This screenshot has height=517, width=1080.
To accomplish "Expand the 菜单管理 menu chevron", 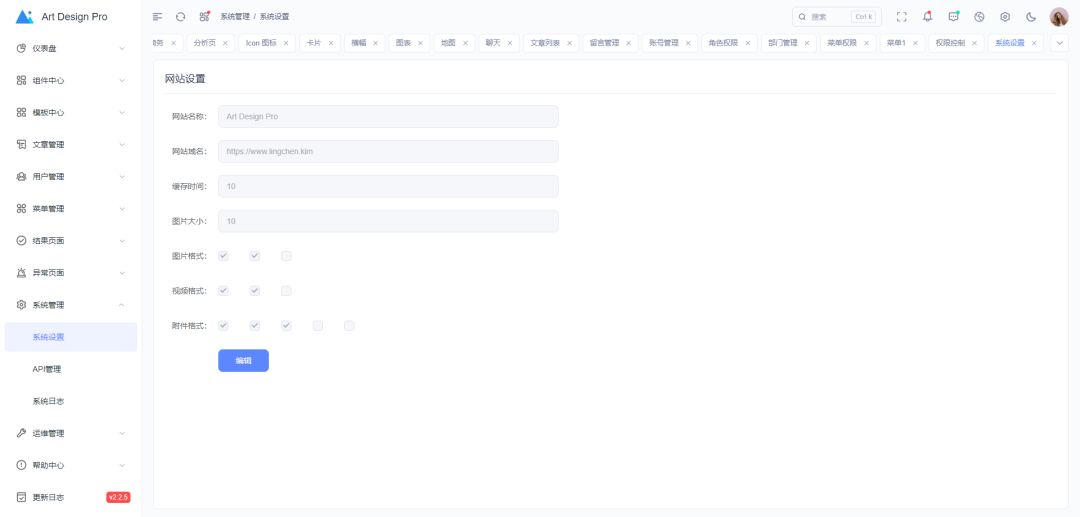I will tap(122, 209).
